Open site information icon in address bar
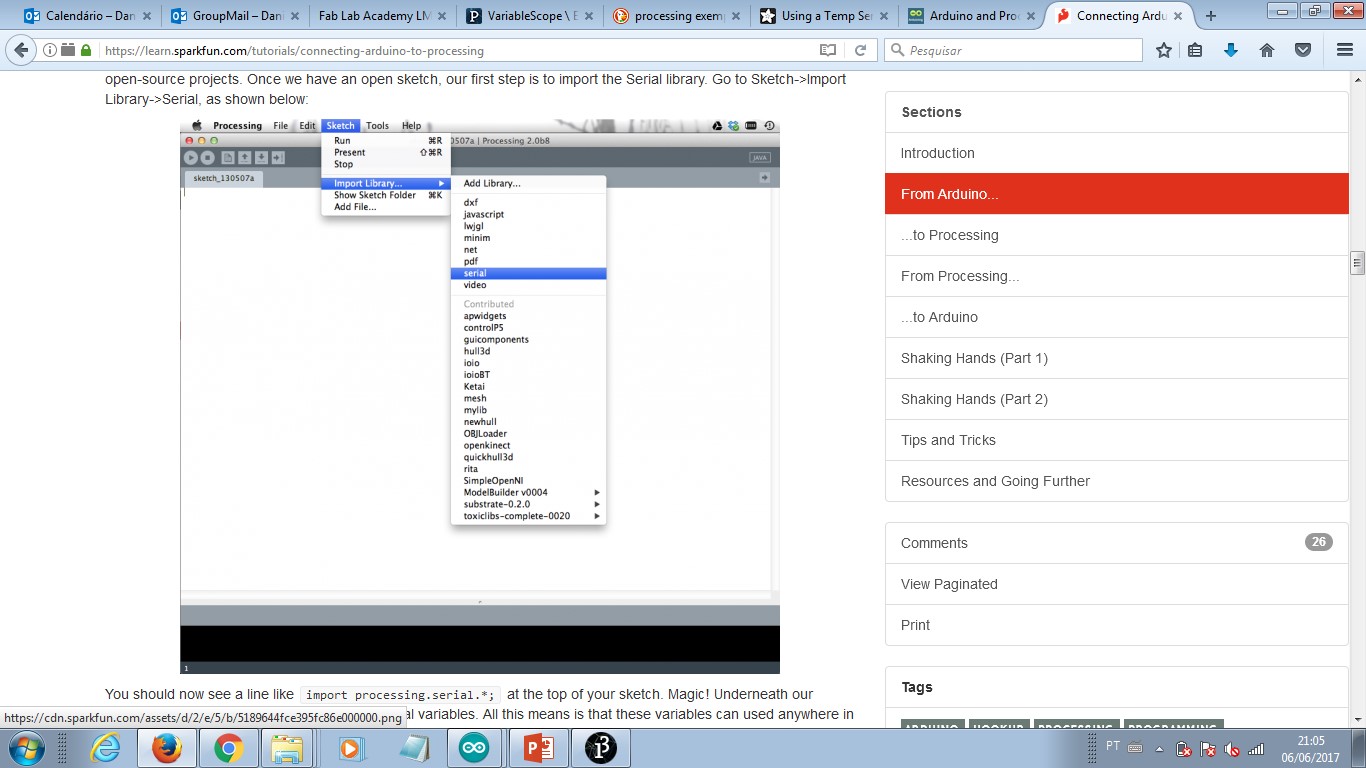 click(50, 50)
